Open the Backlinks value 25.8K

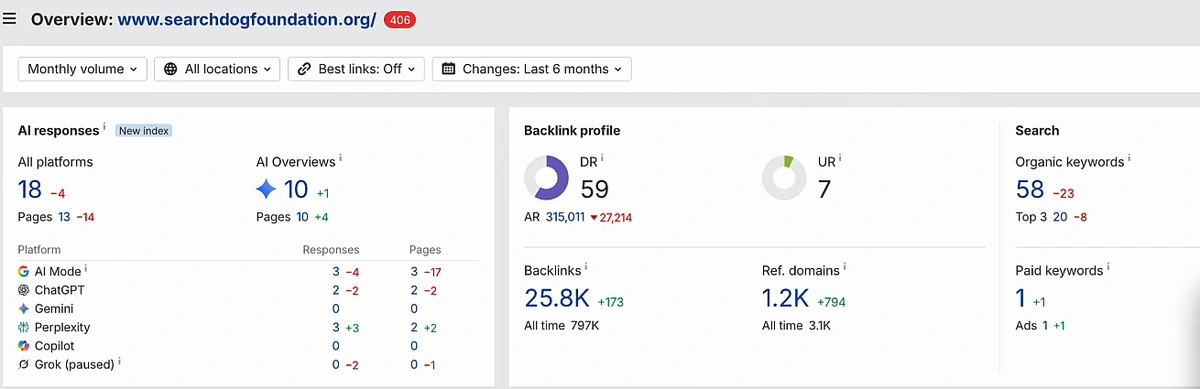point(557,298)
